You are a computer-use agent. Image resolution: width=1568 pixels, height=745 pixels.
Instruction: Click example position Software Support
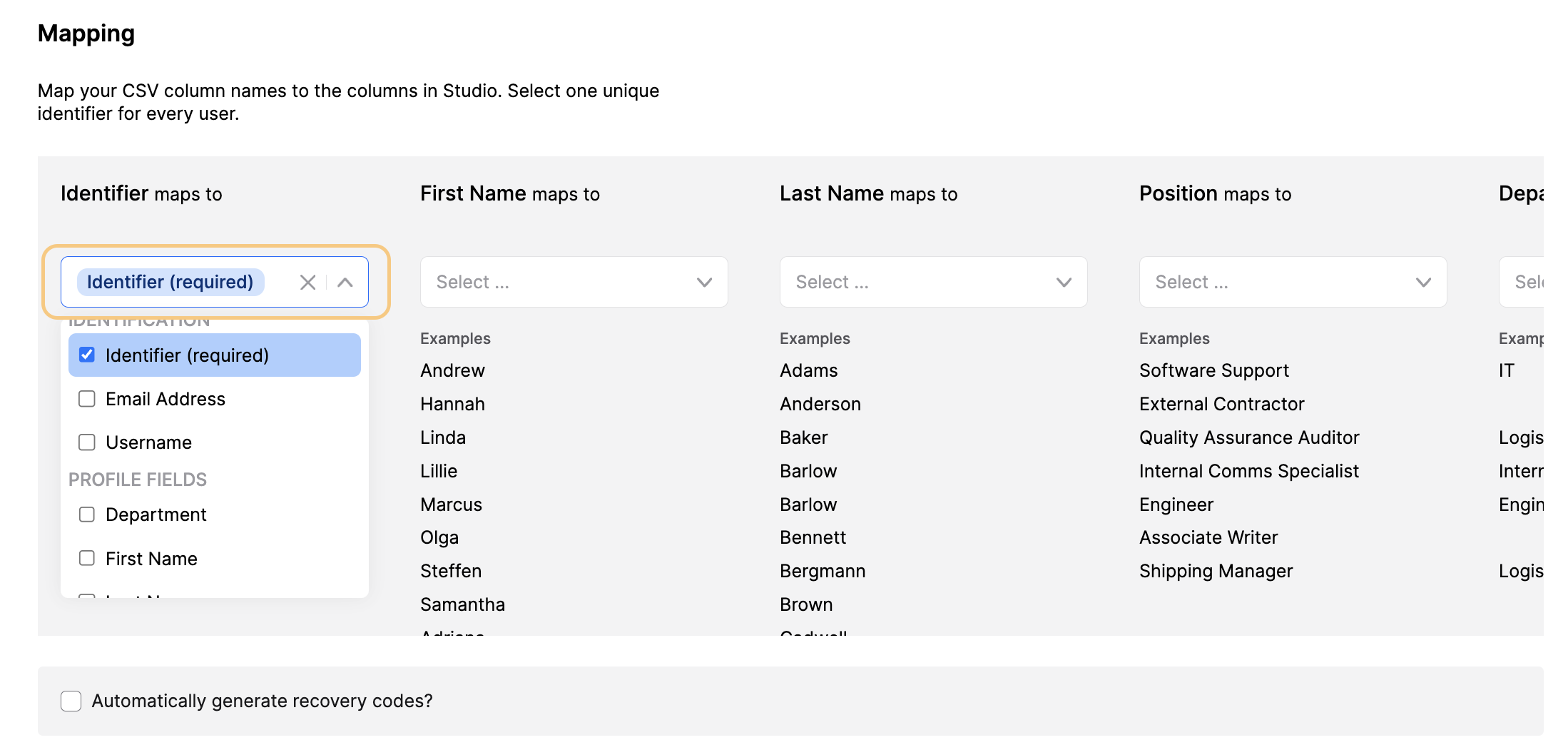click(x=1214, y=371)
